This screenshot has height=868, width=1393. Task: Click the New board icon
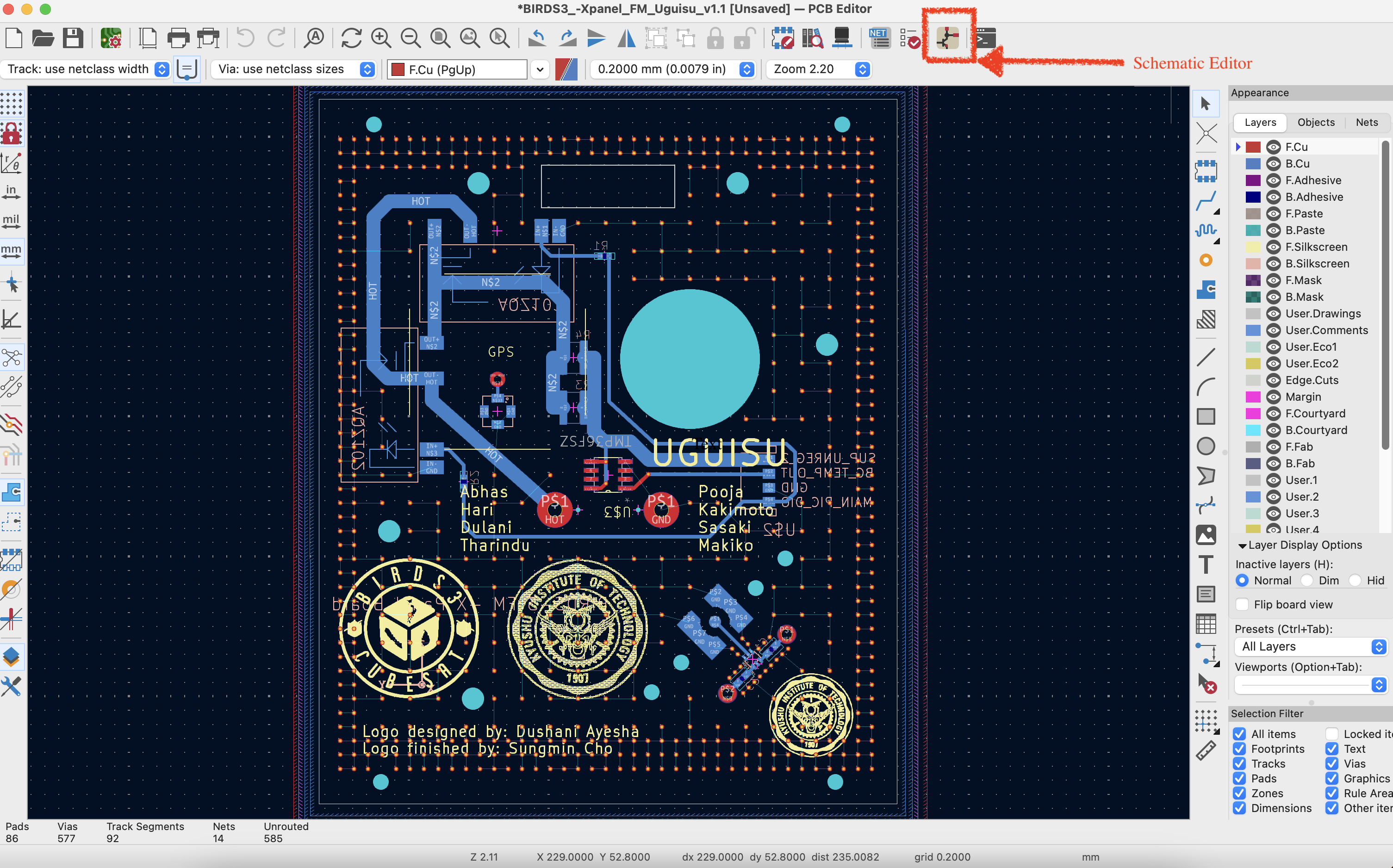click(x=13, y=38)
